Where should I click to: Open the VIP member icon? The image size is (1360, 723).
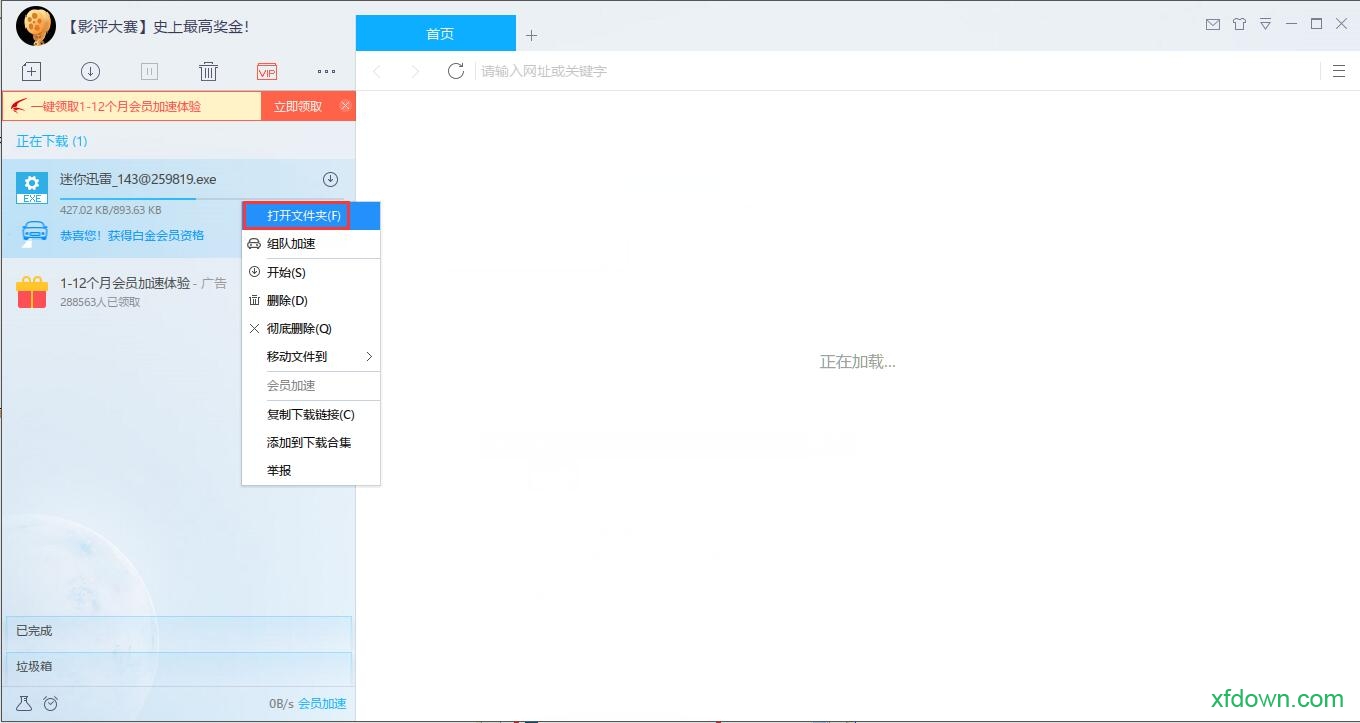pyautogui.click(x=266, y=71)
